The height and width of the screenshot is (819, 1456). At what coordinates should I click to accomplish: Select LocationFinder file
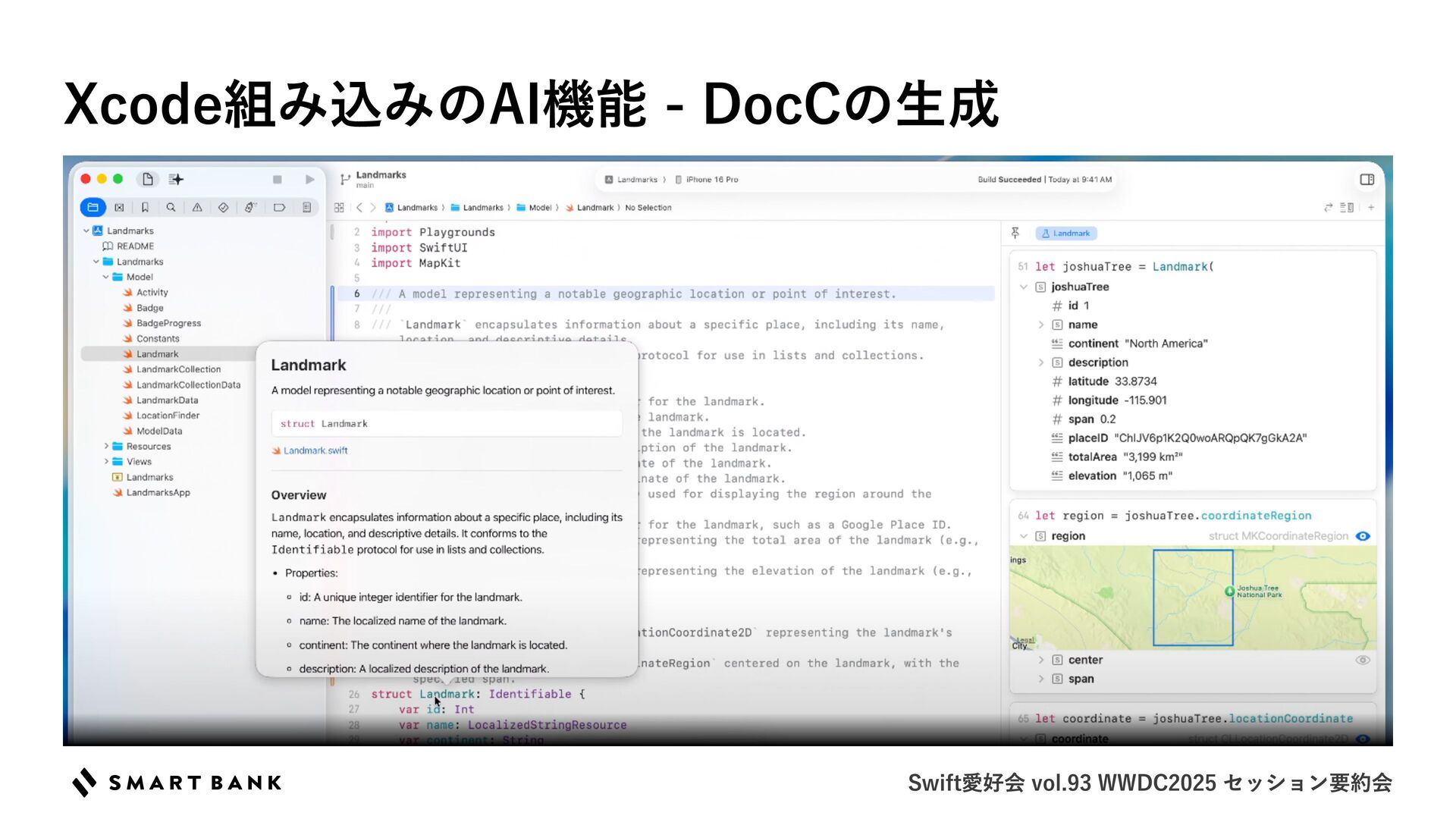(162, 416)
